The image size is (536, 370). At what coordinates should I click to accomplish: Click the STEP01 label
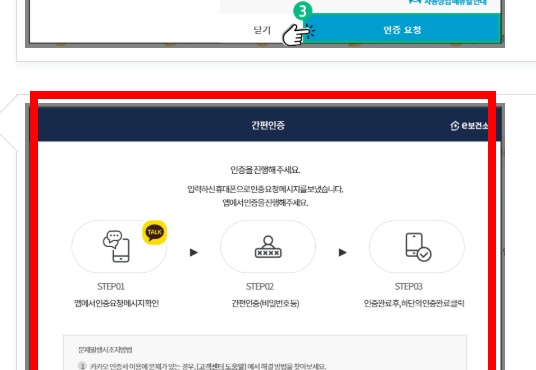tap(111, 287)
